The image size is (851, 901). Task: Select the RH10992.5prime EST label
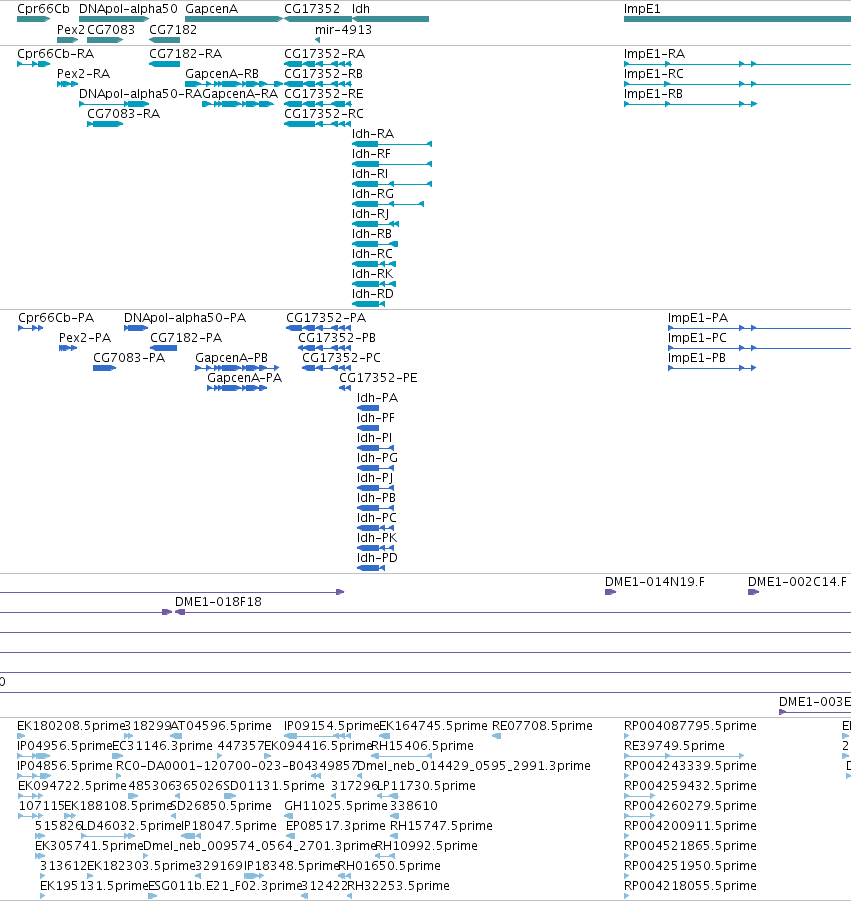pyautogui.click(x=426, y=846)
